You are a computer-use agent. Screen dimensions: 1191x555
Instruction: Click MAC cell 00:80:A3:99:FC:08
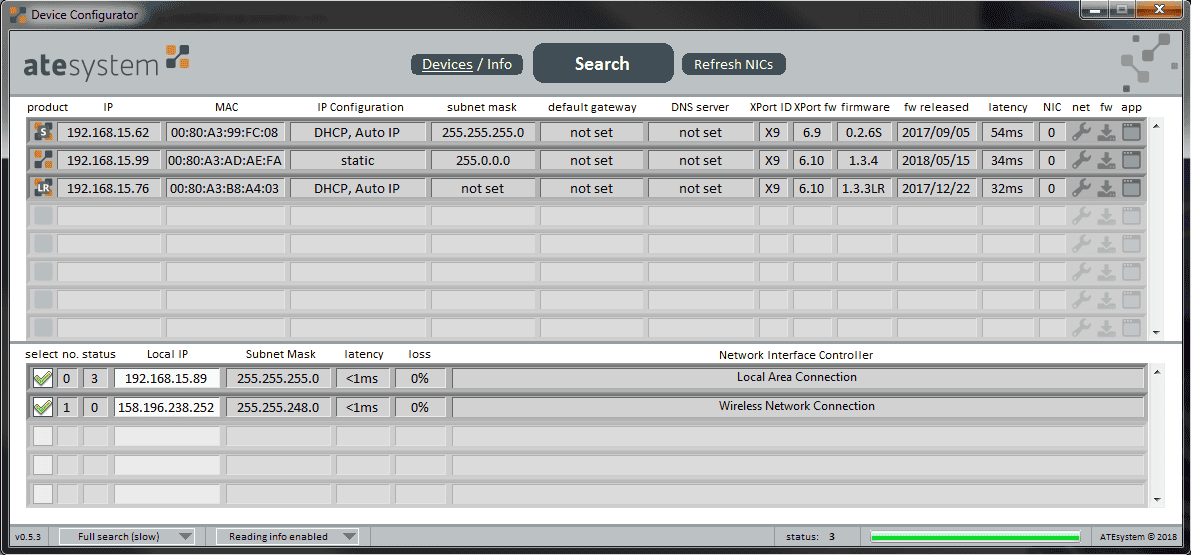226,132
